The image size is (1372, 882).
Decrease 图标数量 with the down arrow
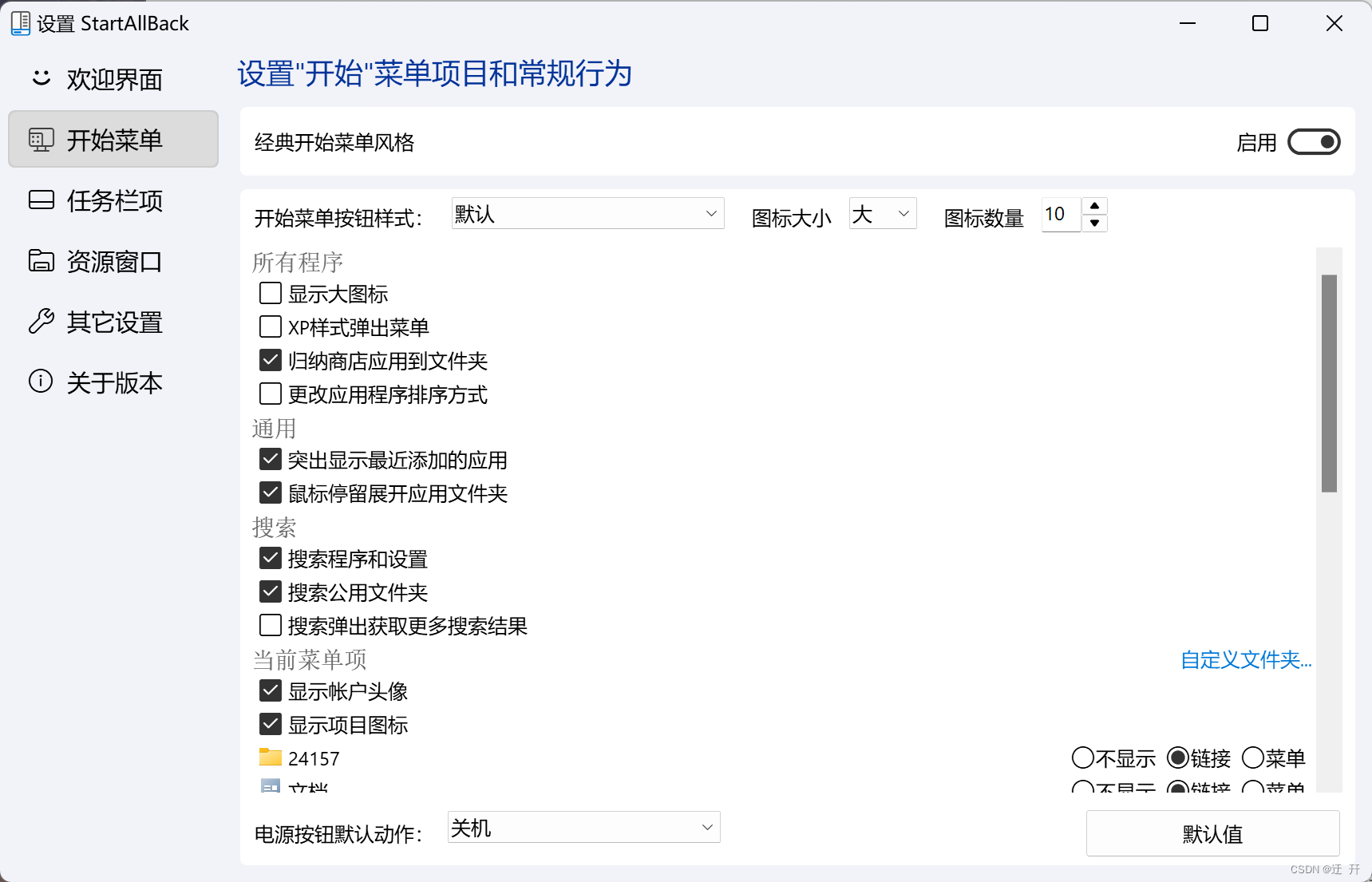[x=1095, y=223]
